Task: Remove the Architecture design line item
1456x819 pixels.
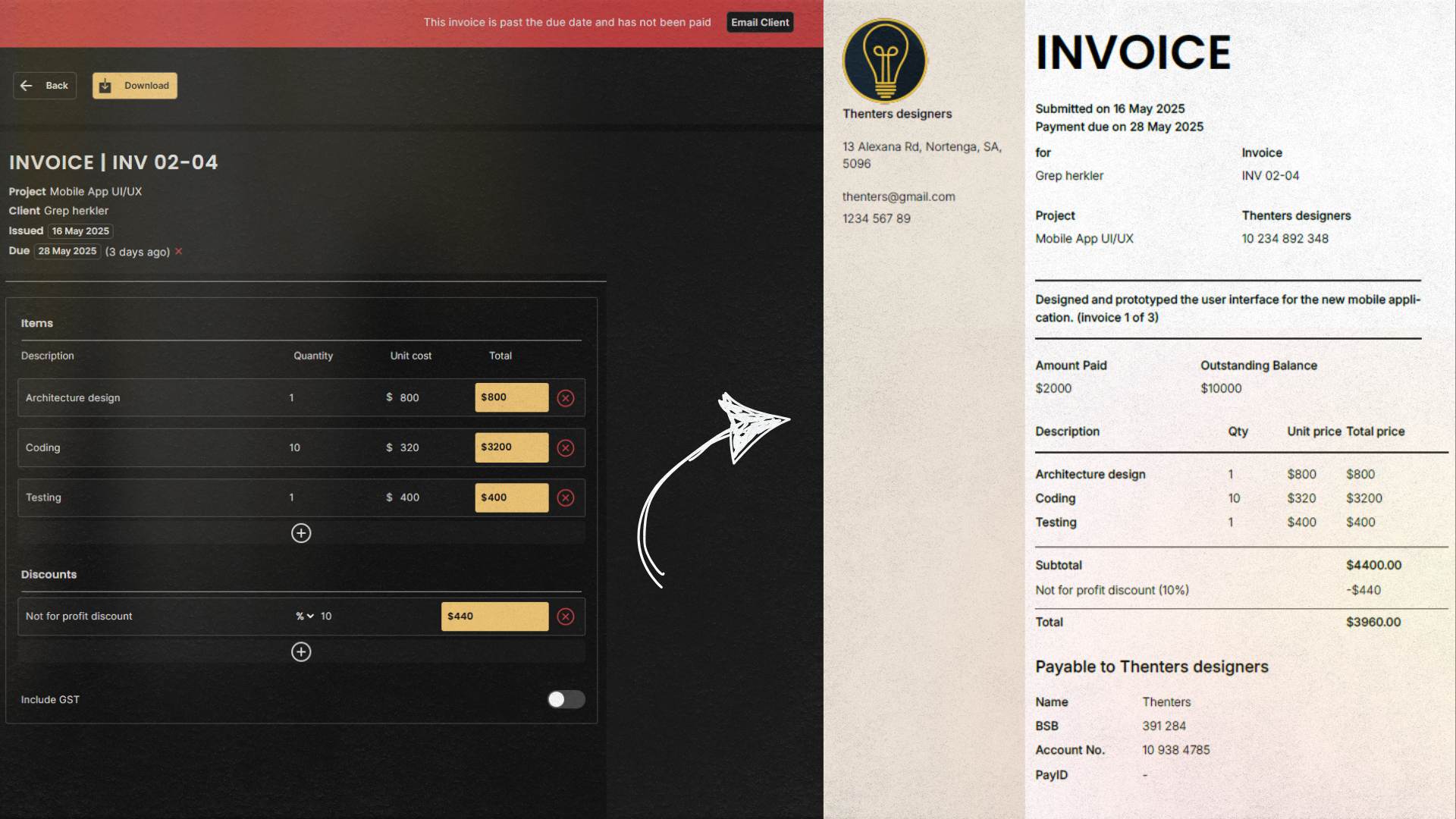Action: click(566, 398)
